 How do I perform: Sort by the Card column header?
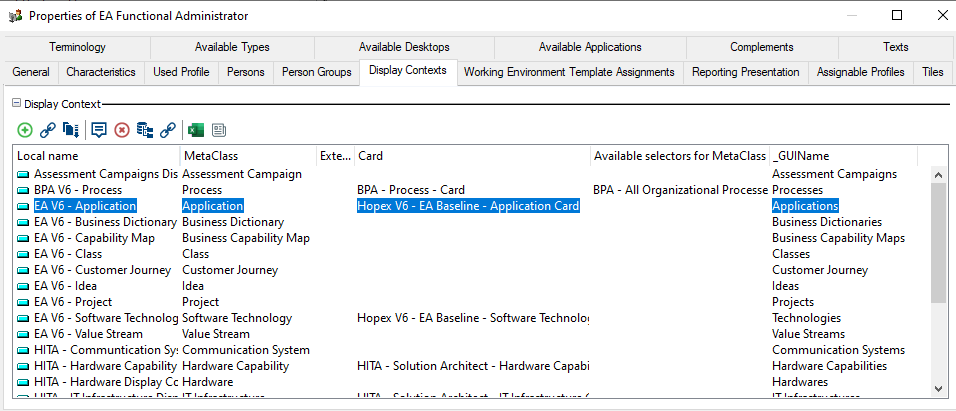(x=473, y=156)
